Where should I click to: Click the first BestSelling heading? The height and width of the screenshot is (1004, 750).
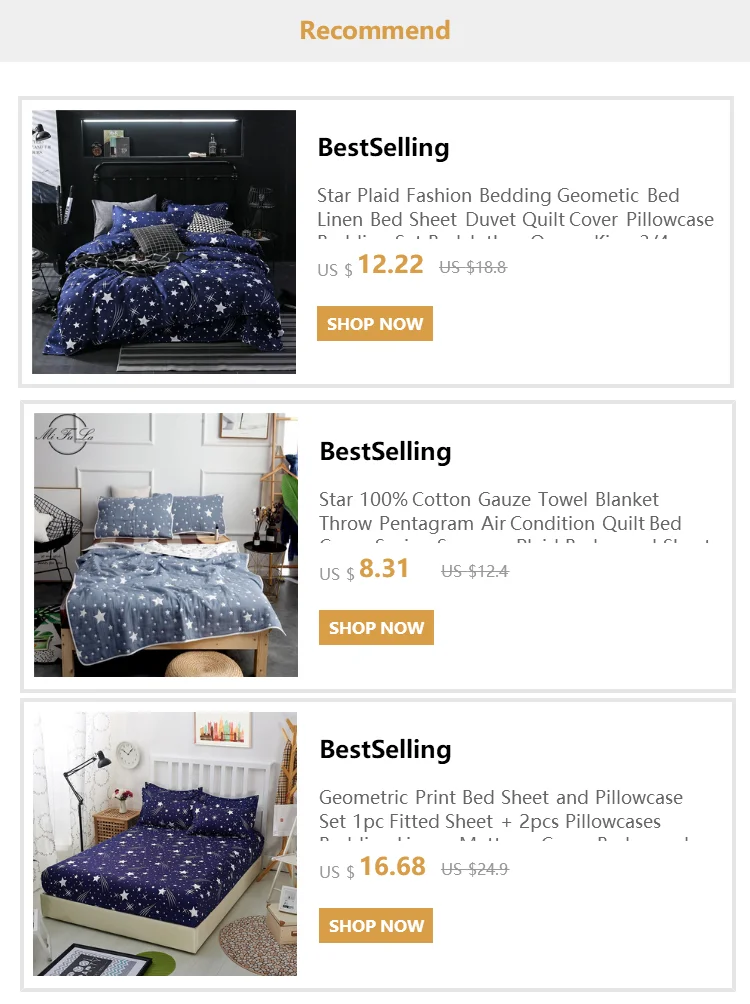[x=384, y=147]
